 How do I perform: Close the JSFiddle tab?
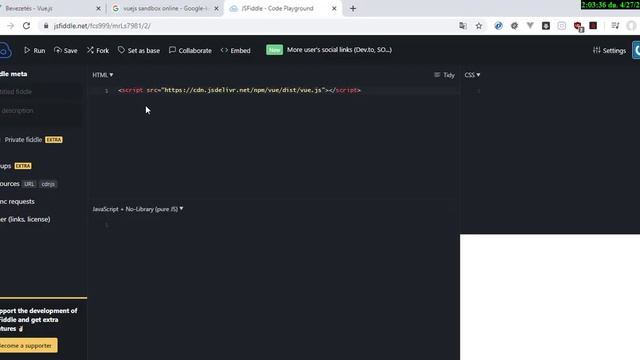point(334,8)
